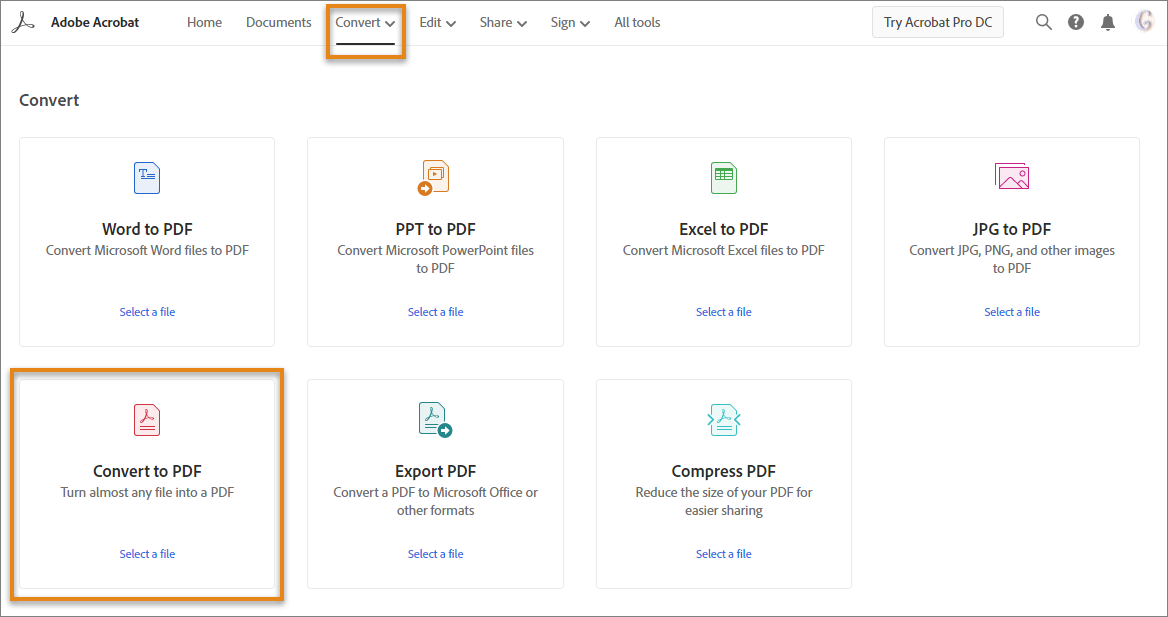Go to the Home menu item

[x=204, y=22]
